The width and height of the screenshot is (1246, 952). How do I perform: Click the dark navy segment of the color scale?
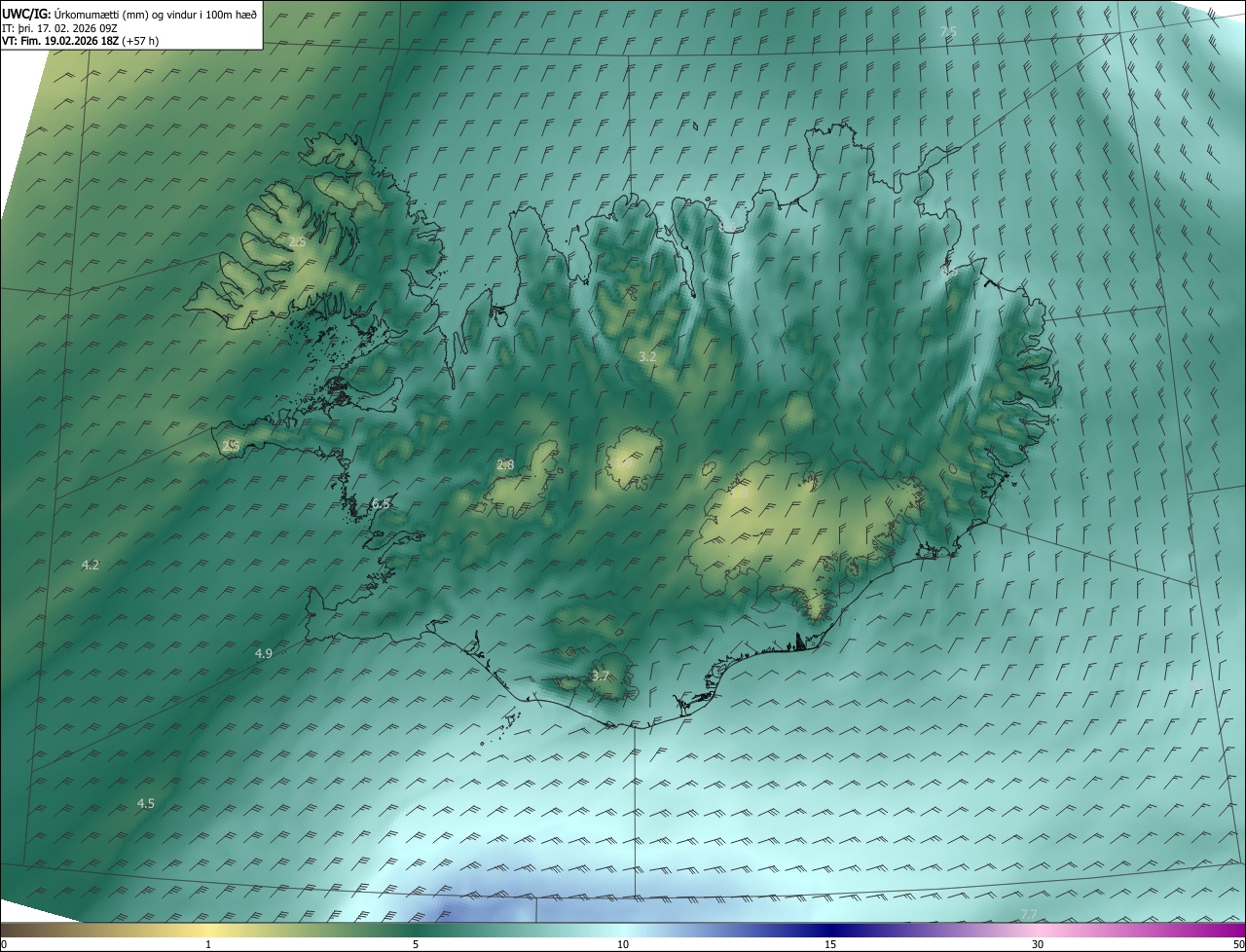830,930
